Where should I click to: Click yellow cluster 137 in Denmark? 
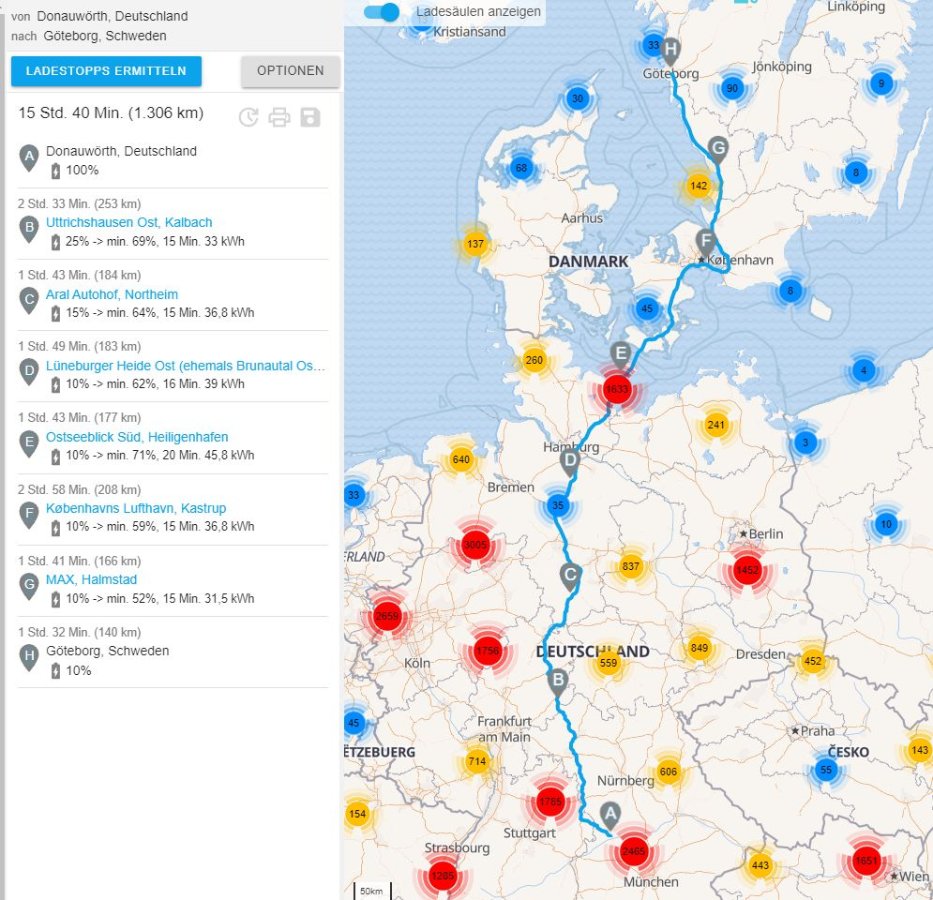click(475, 245)
